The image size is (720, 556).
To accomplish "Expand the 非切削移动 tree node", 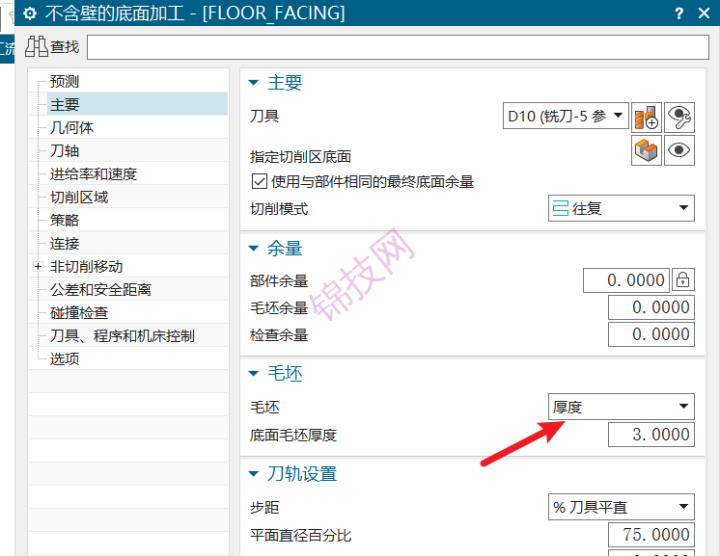I will pyautogui.click(x=38, y=266).
